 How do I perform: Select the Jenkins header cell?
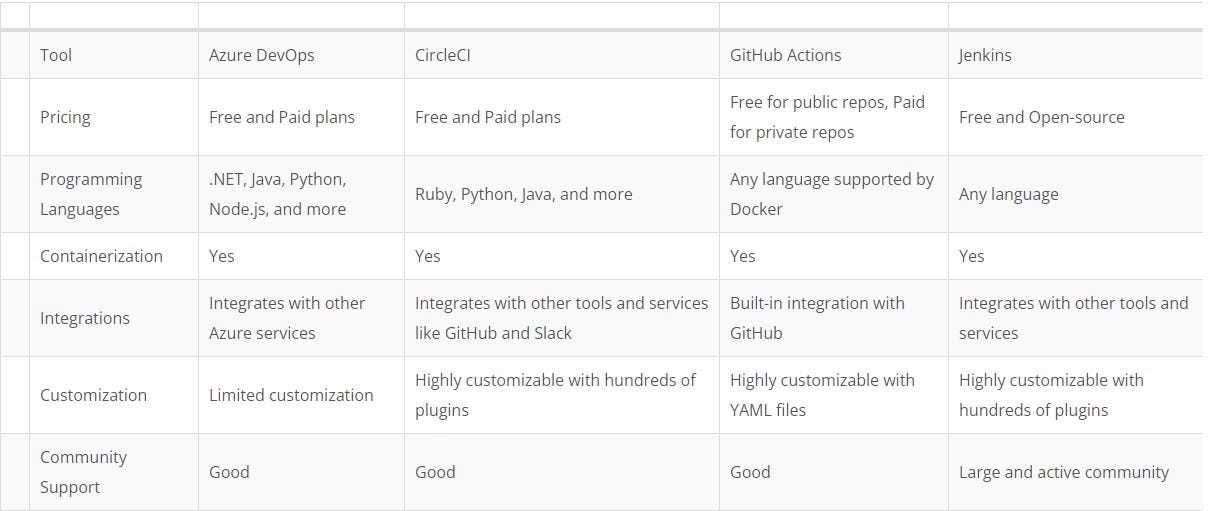click(x=1076, y=55)
